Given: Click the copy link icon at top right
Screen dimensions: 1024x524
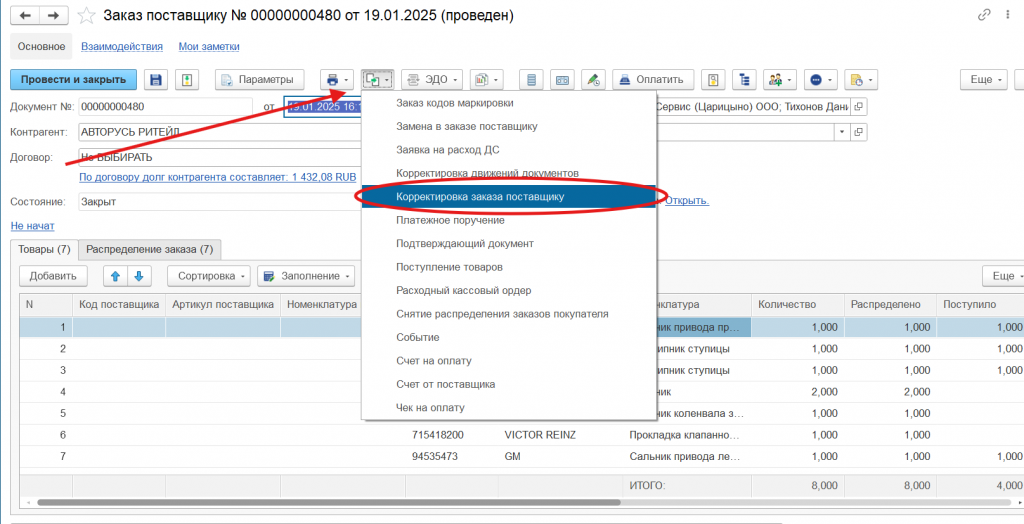Looking at the screenshot, I should click(985, 15).
